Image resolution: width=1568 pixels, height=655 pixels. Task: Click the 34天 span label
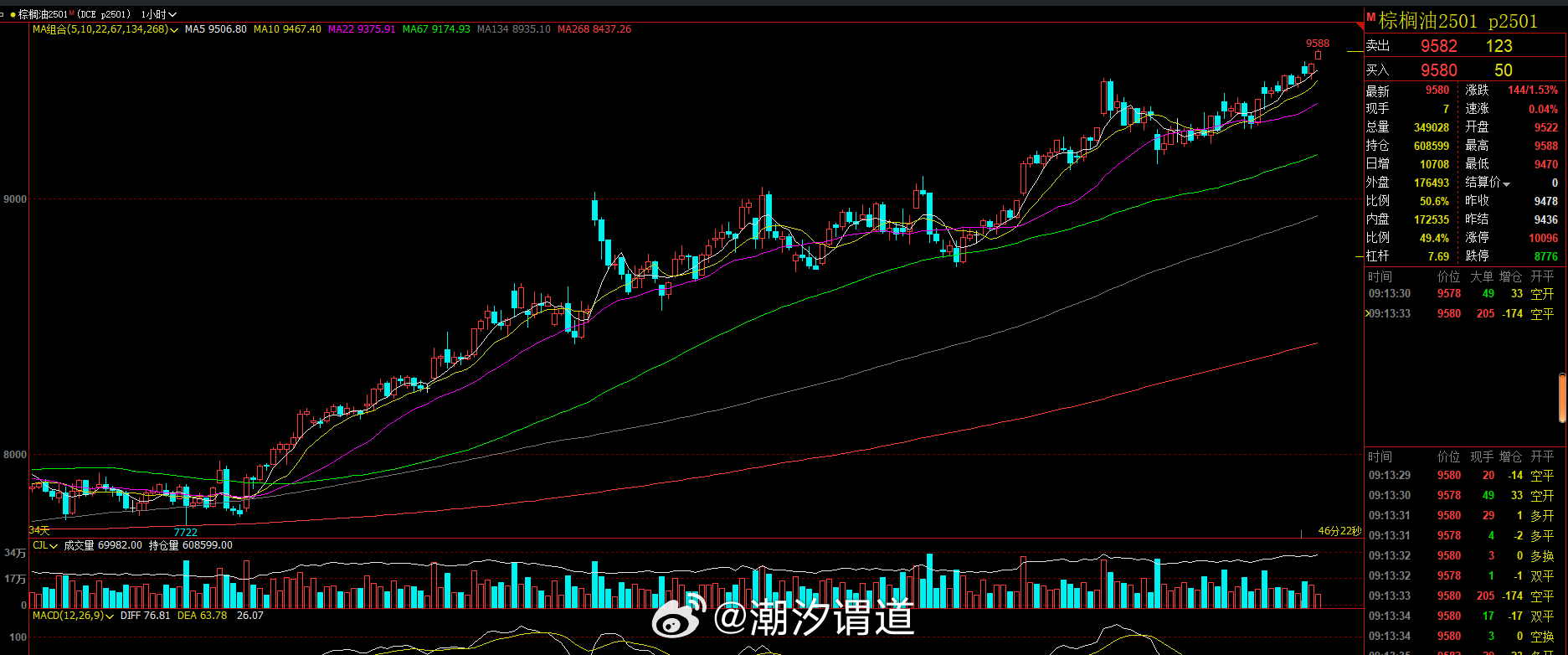39,530
